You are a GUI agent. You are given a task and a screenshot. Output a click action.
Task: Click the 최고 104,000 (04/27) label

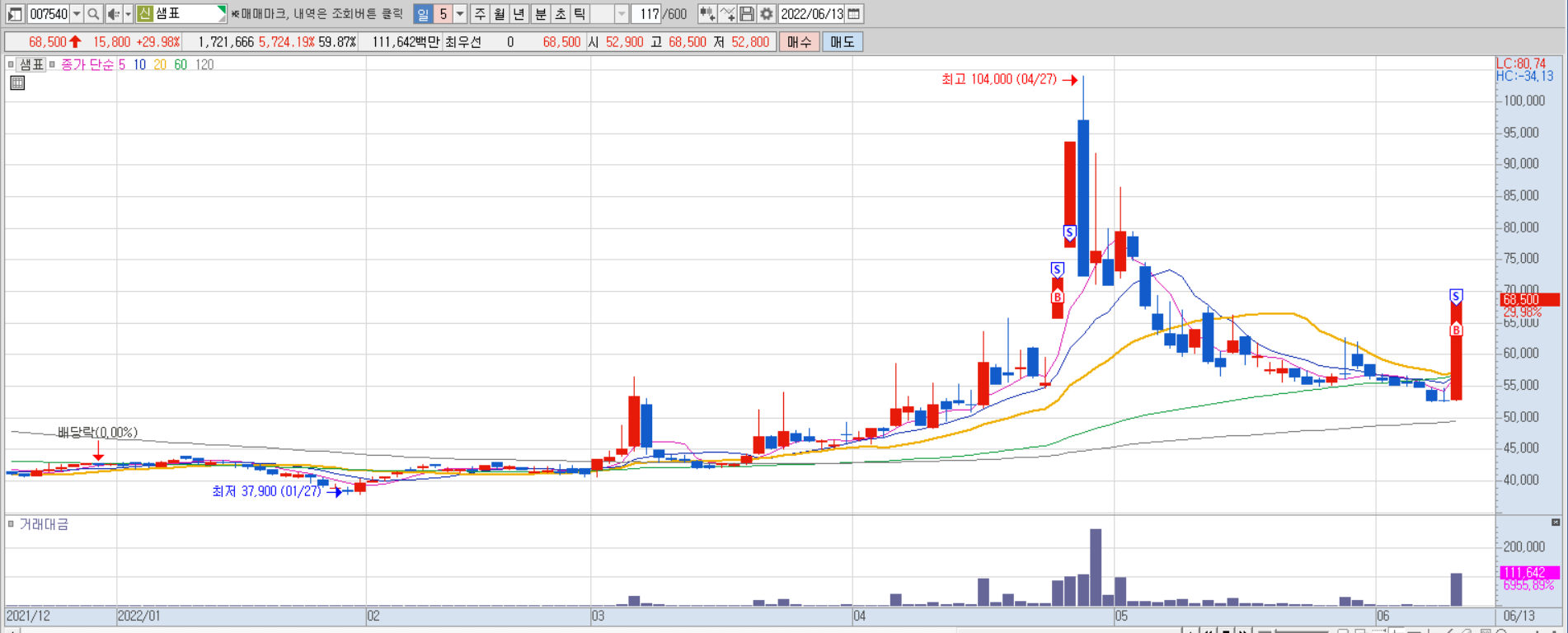tap(998, 79)
